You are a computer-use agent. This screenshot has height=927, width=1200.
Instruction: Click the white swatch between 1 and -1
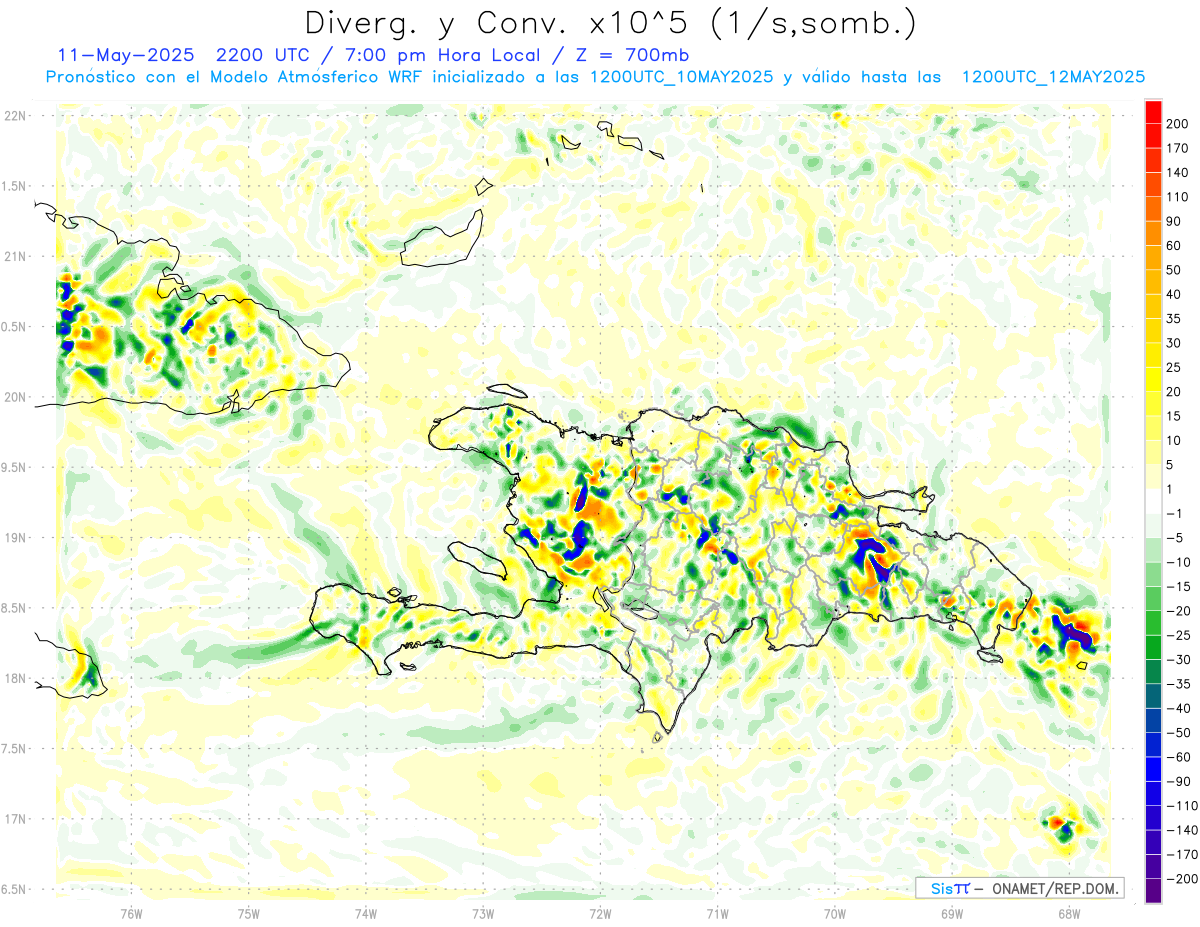1153,501
